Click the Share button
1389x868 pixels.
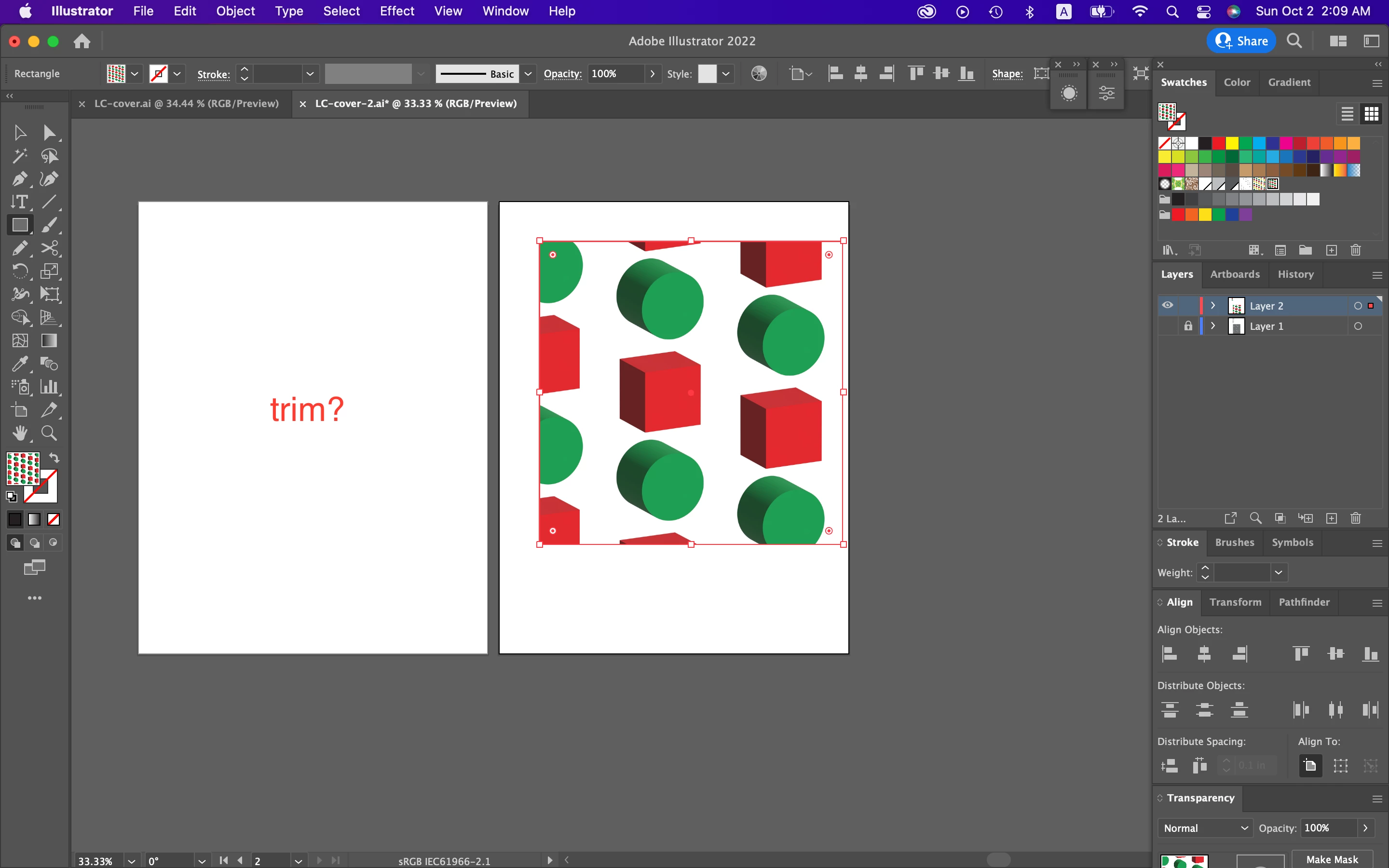pyautogui.click(x=1241, y=41)
